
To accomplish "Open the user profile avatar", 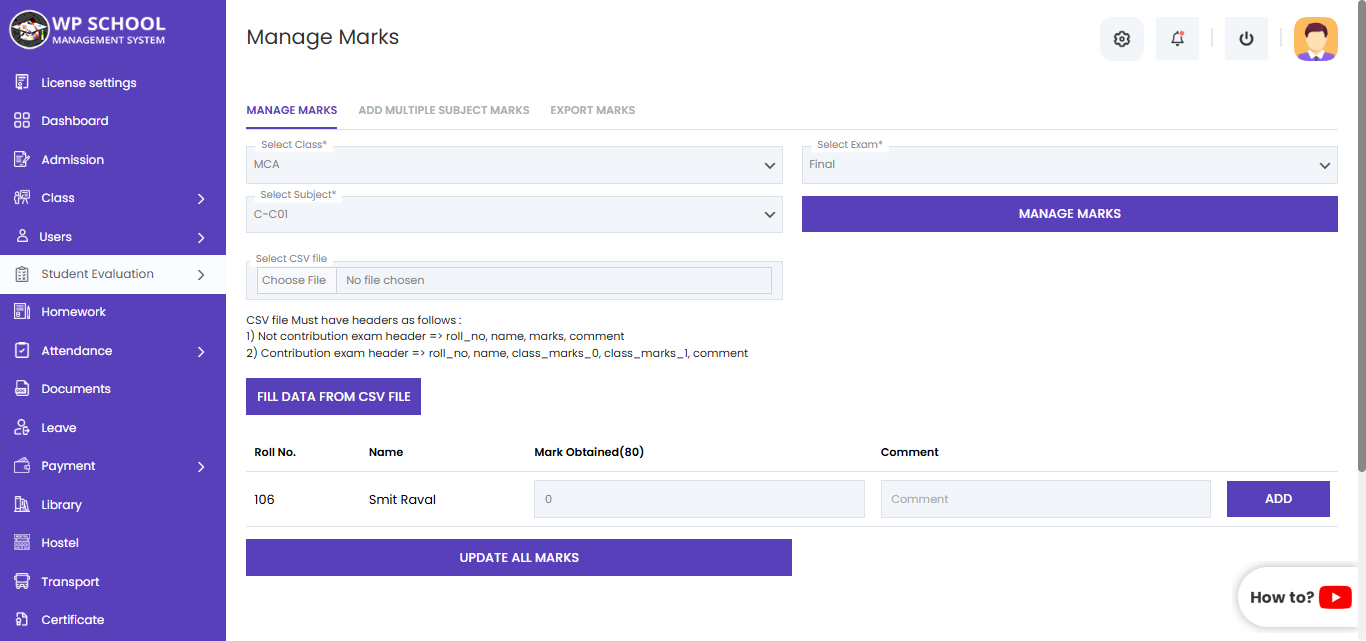I will [x=1315, y=39].
